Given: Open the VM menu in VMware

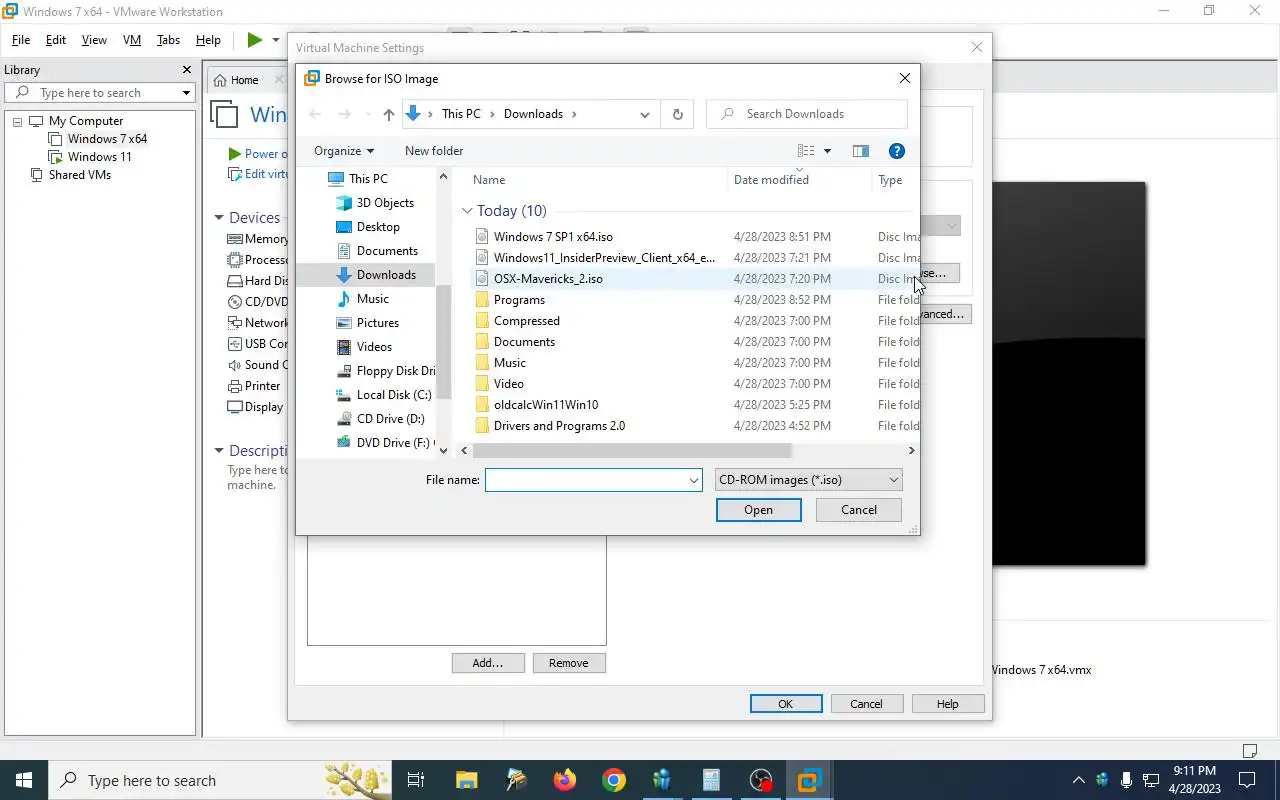Looking at the screenshot, I should (132, 40).
